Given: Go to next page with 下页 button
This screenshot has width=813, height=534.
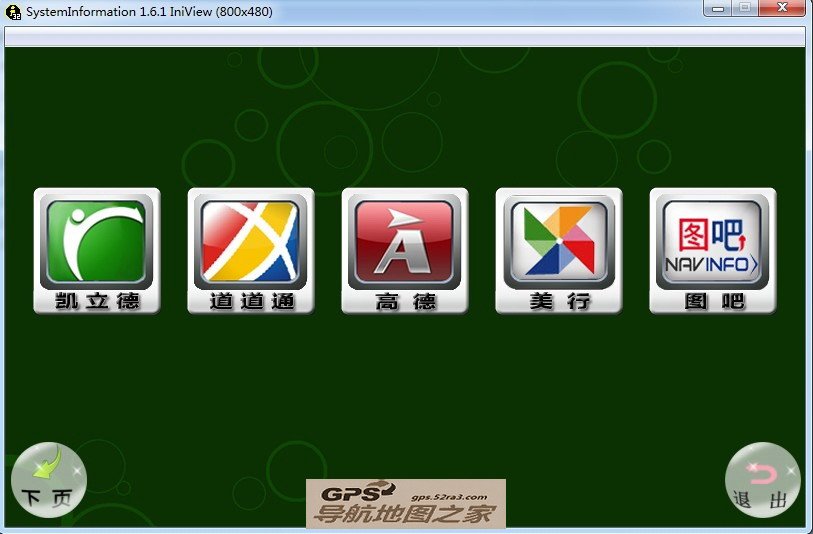Looking at the screenshot, I should tap(49, 480).
